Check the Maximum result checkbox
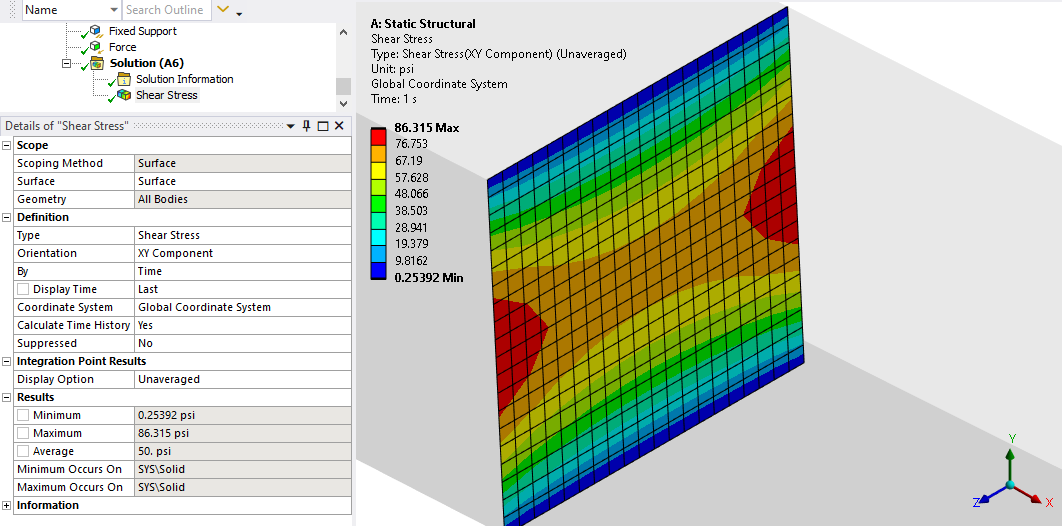Viewport: 1062px width, 526px height. 23,433
